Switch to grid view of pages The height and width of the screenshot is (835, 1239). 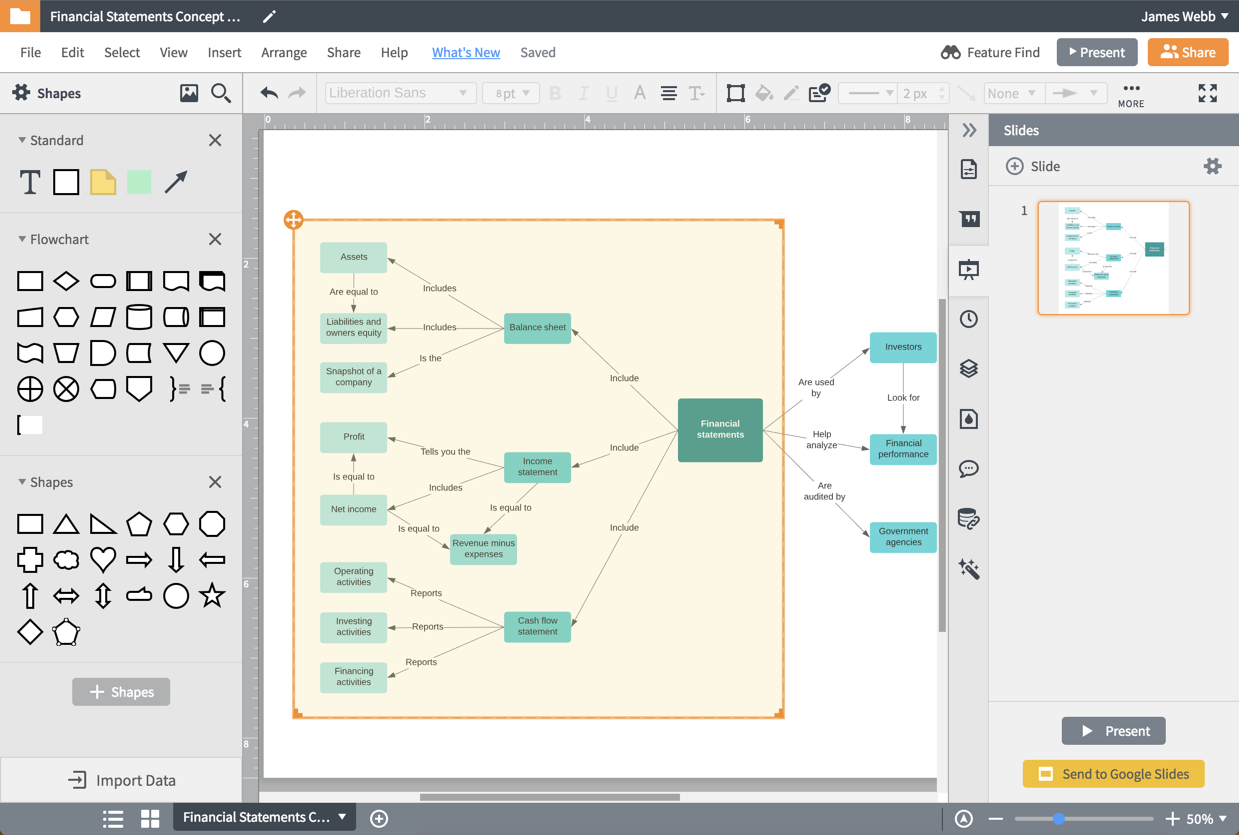[x=150, y=818]
